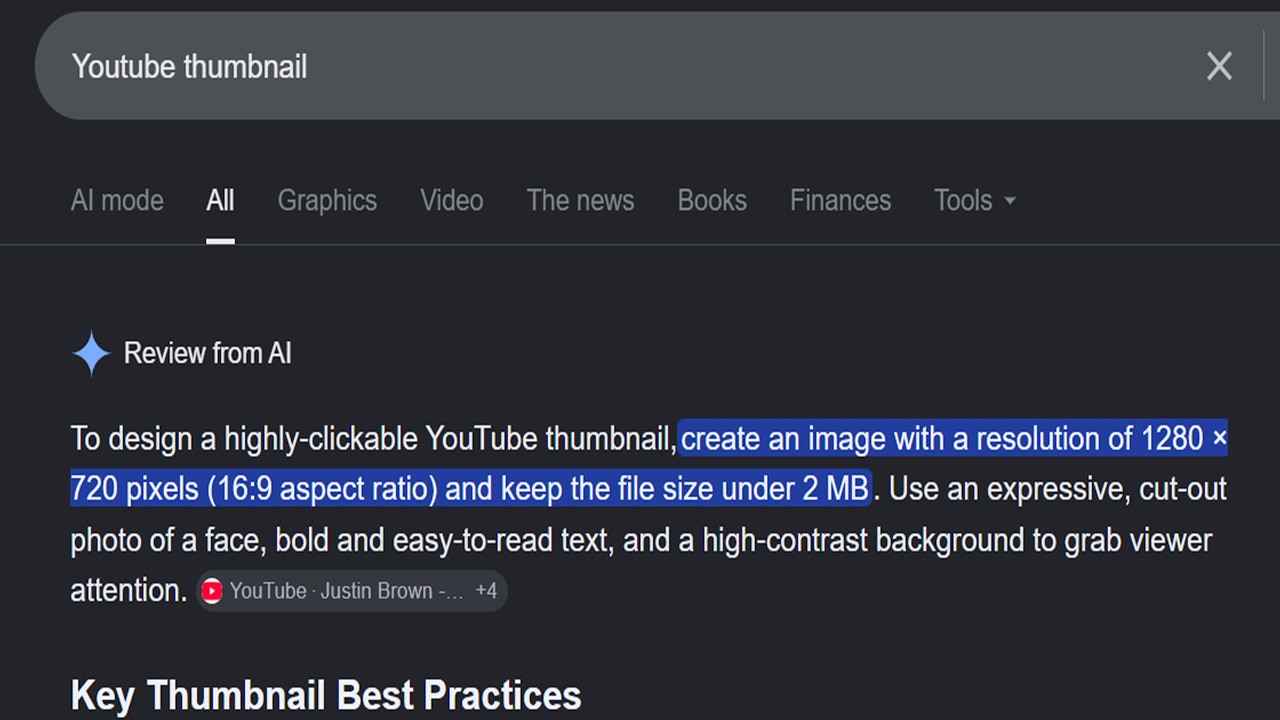Image resolution: width=1280 pixels, height=720 pixels.
Task: Clear the search box with the X icon
Action: tap(1219, 66)
